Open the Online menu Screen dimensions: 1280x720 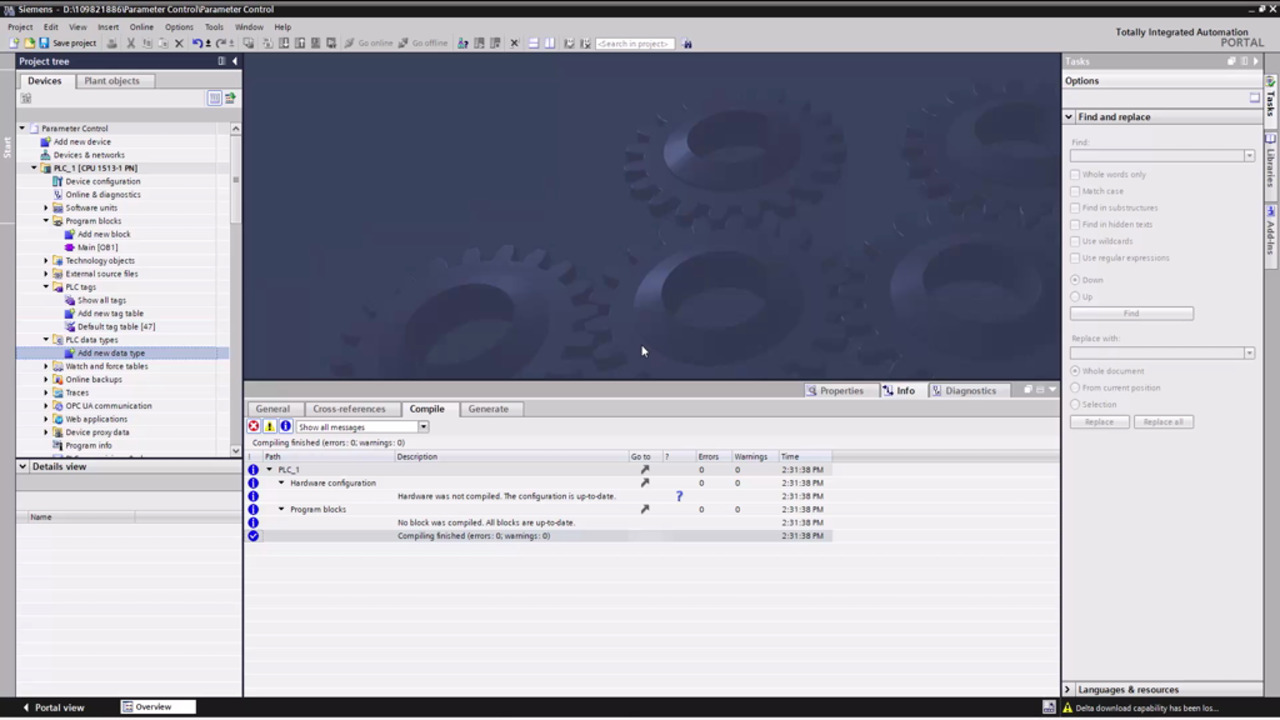pyautogui.click(x=141, y=27)
